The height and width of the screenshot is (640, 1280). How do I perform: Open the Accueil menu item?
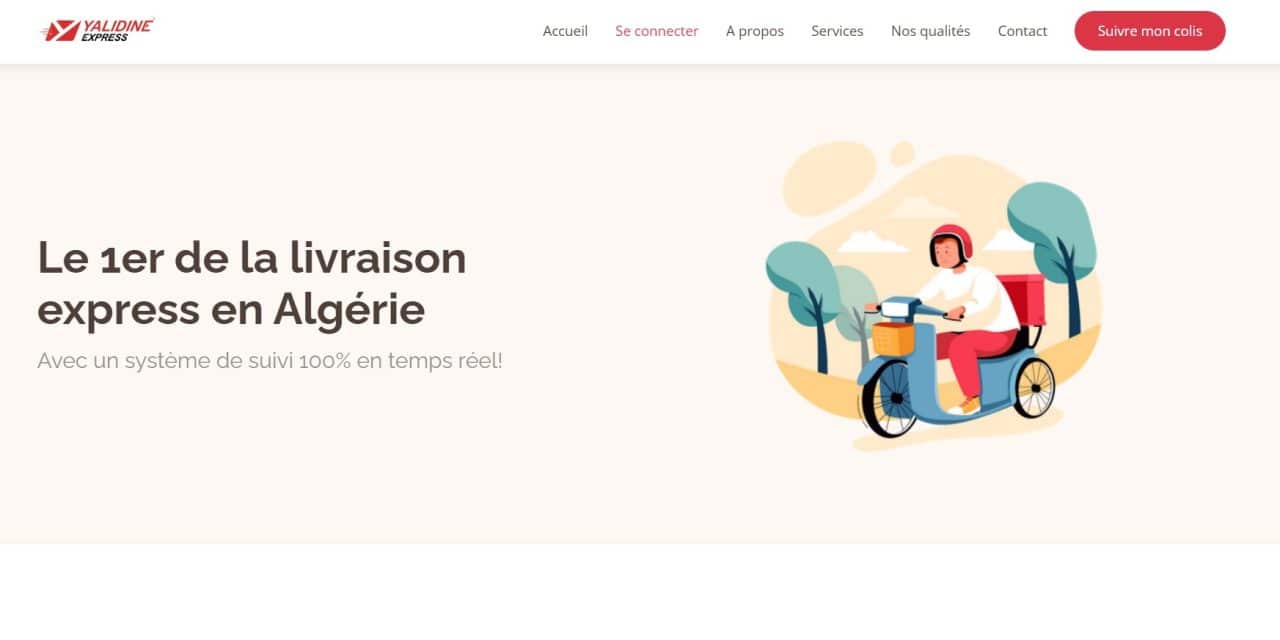coord(565,31)
